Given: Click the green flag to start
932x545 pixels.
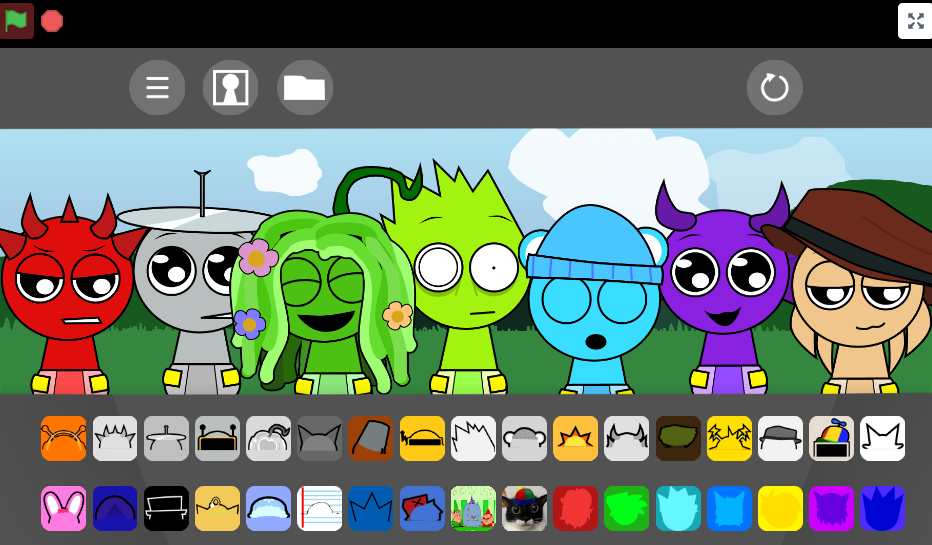Looking at the screenshot, I should point(17,21).
